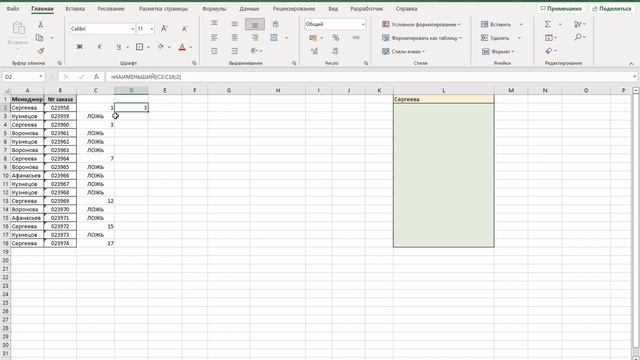Click the Name Box showing D2

20,77
